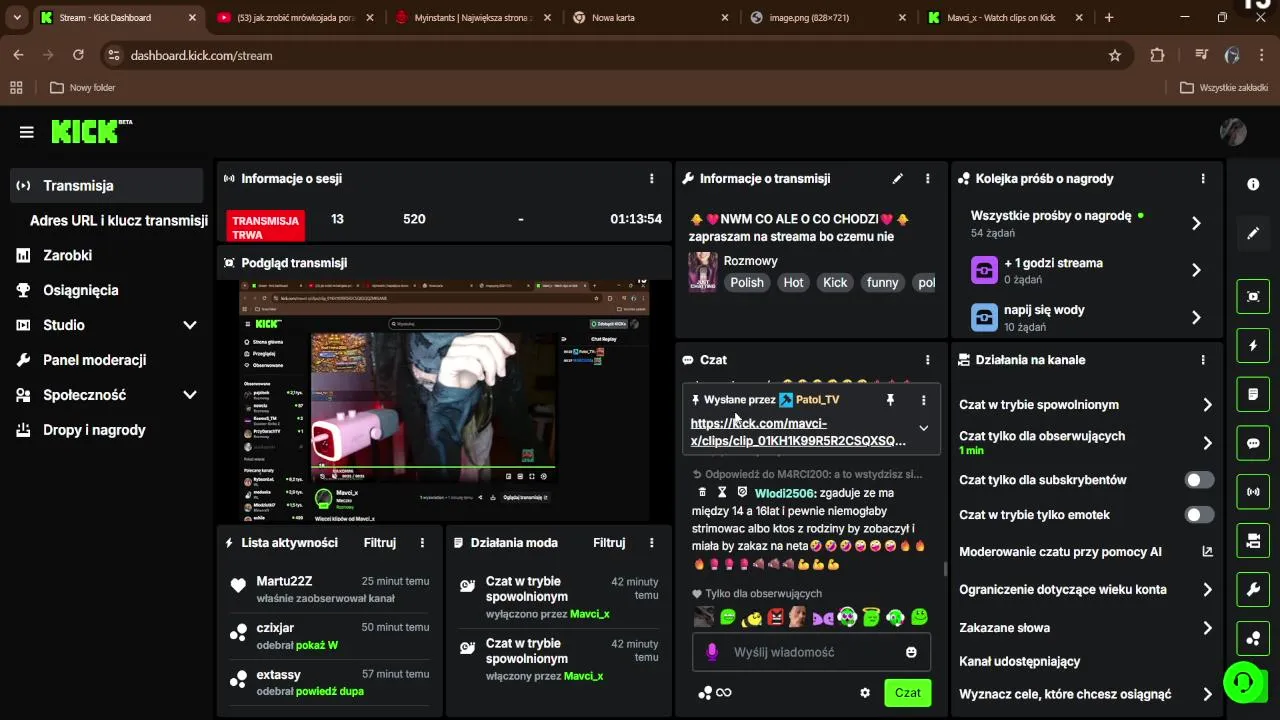The height and width of the screenshot is (720, 1280).
Task: Click the Polish stream tag
Action: (x=747, y=283)
